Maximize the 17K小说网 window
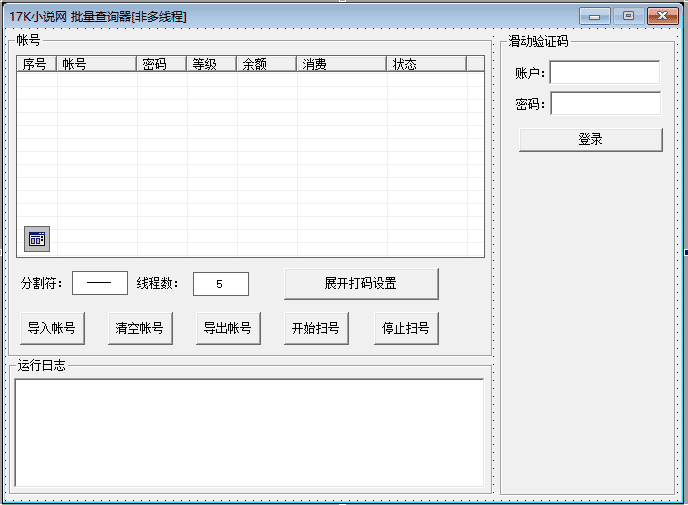The height and width of the screenshot is (505, 688). tap(628, 16)
